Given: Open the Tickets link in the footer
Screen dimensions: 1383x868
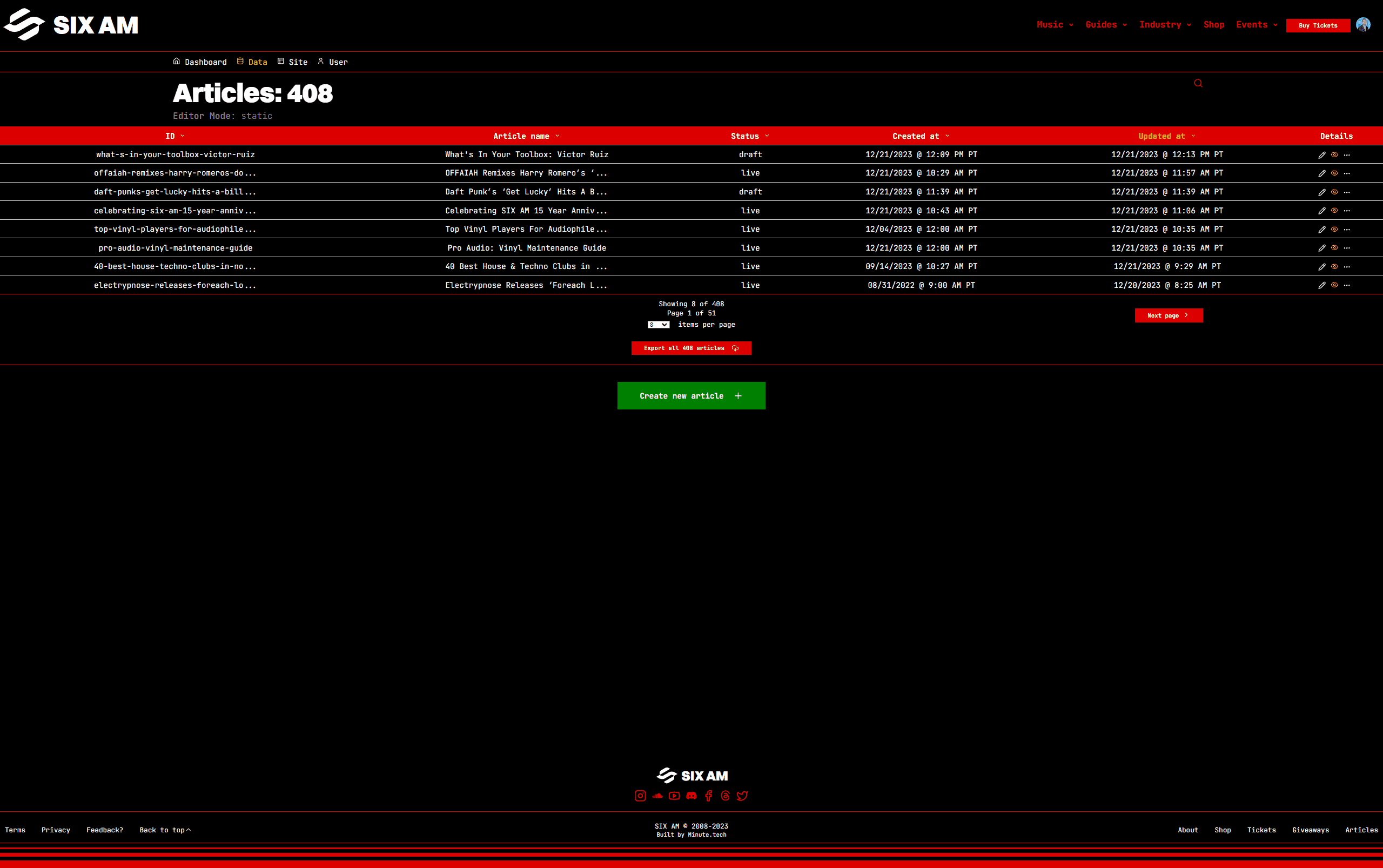Looking at the screenshot, I should [x=1261, y=830].
